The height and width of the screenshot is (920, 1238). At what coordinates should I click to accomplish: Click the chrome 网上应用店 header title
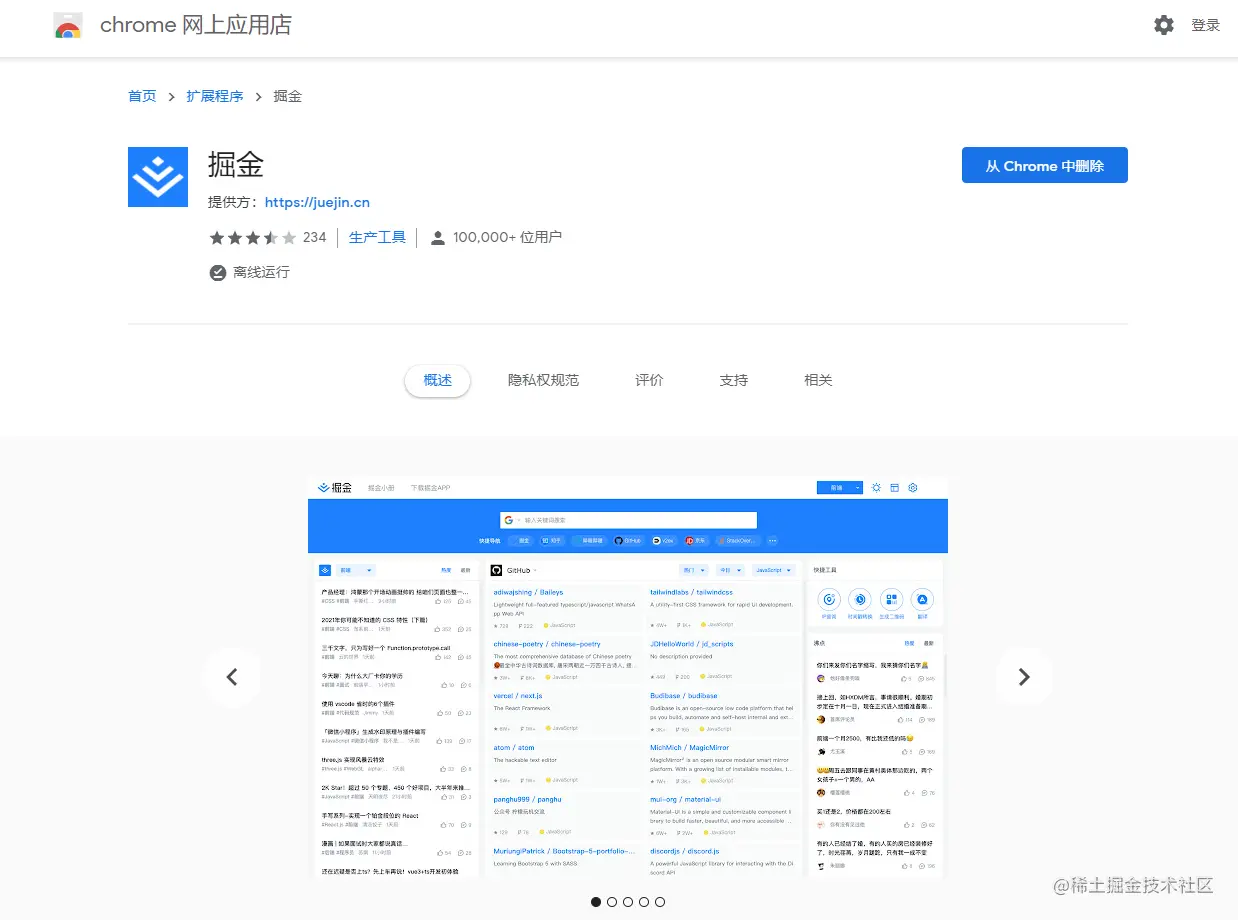click(x=196, y=25)
